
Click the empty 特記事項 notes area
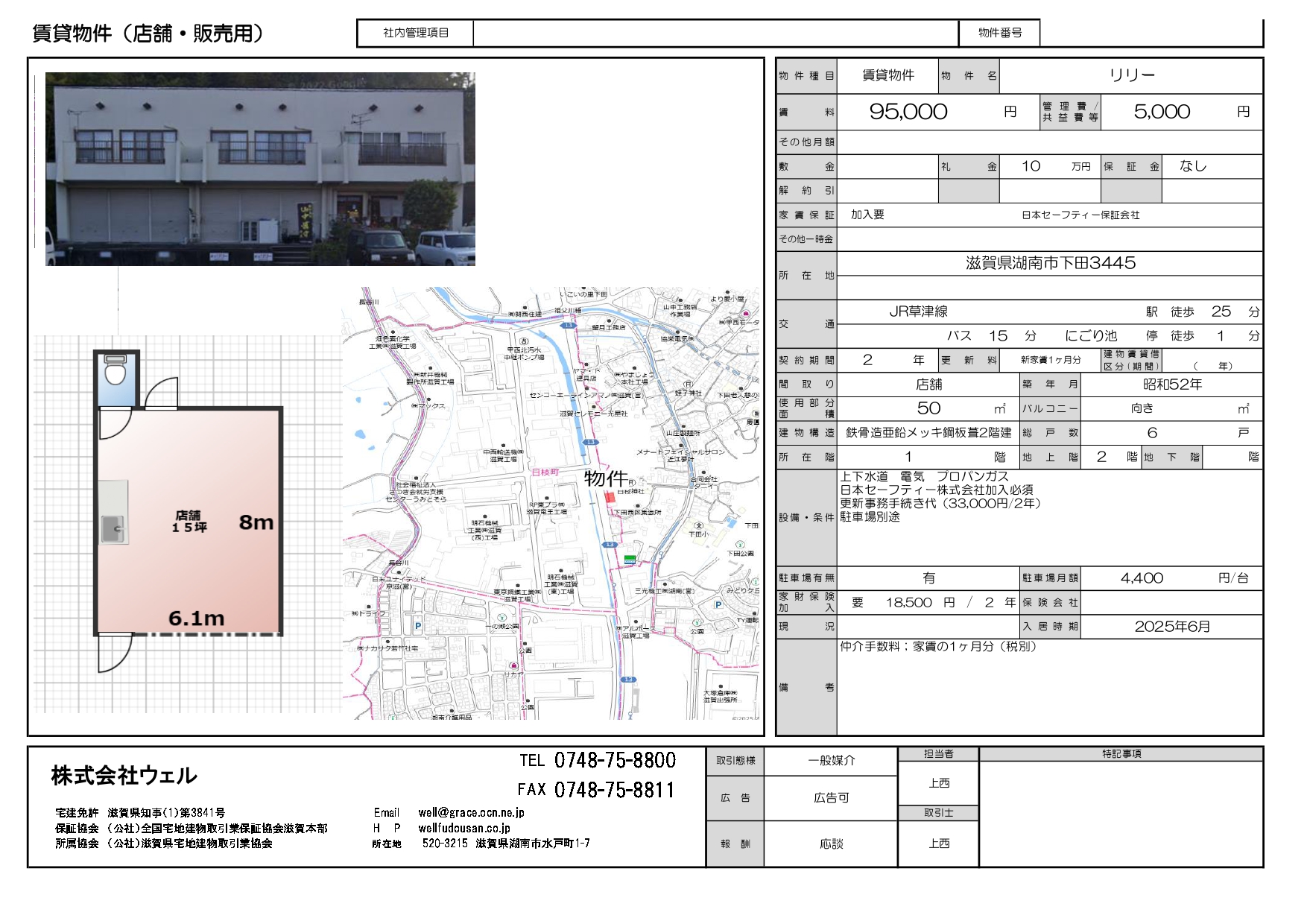(1120, 813)
